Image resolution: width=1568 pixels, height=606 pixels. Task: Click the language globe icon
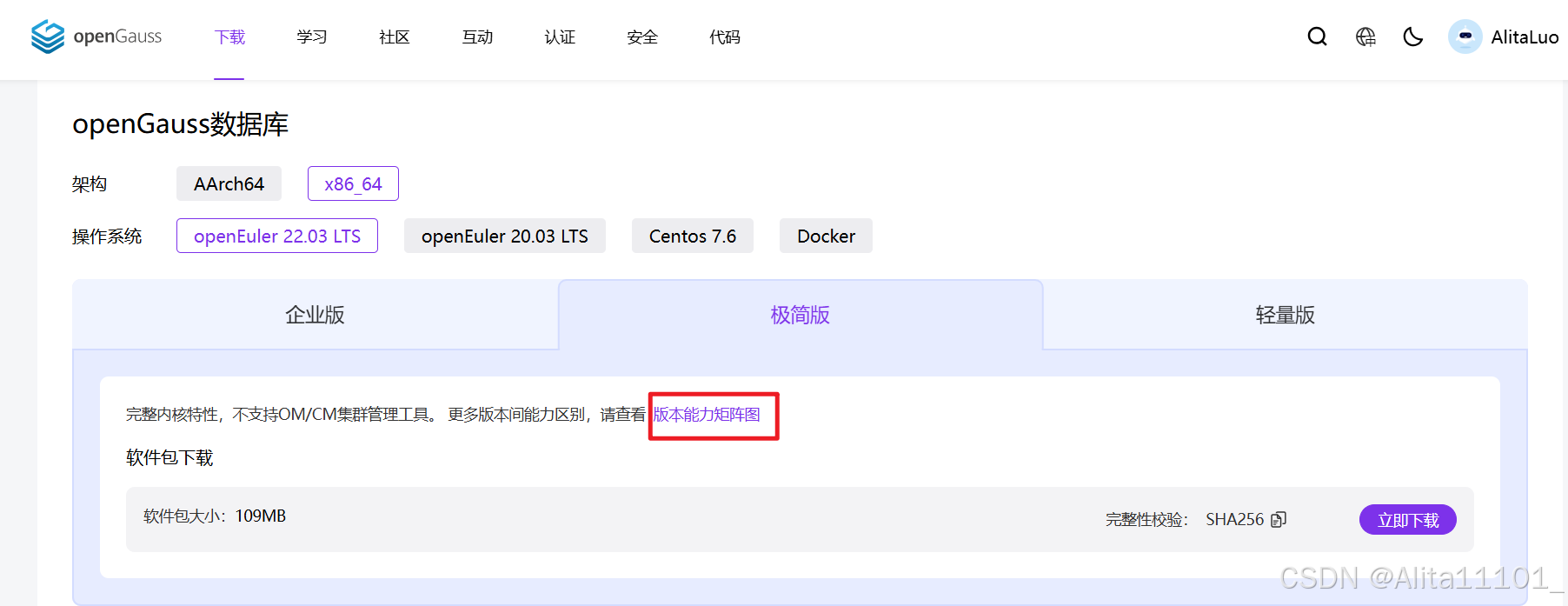(x=1365, y=37)
